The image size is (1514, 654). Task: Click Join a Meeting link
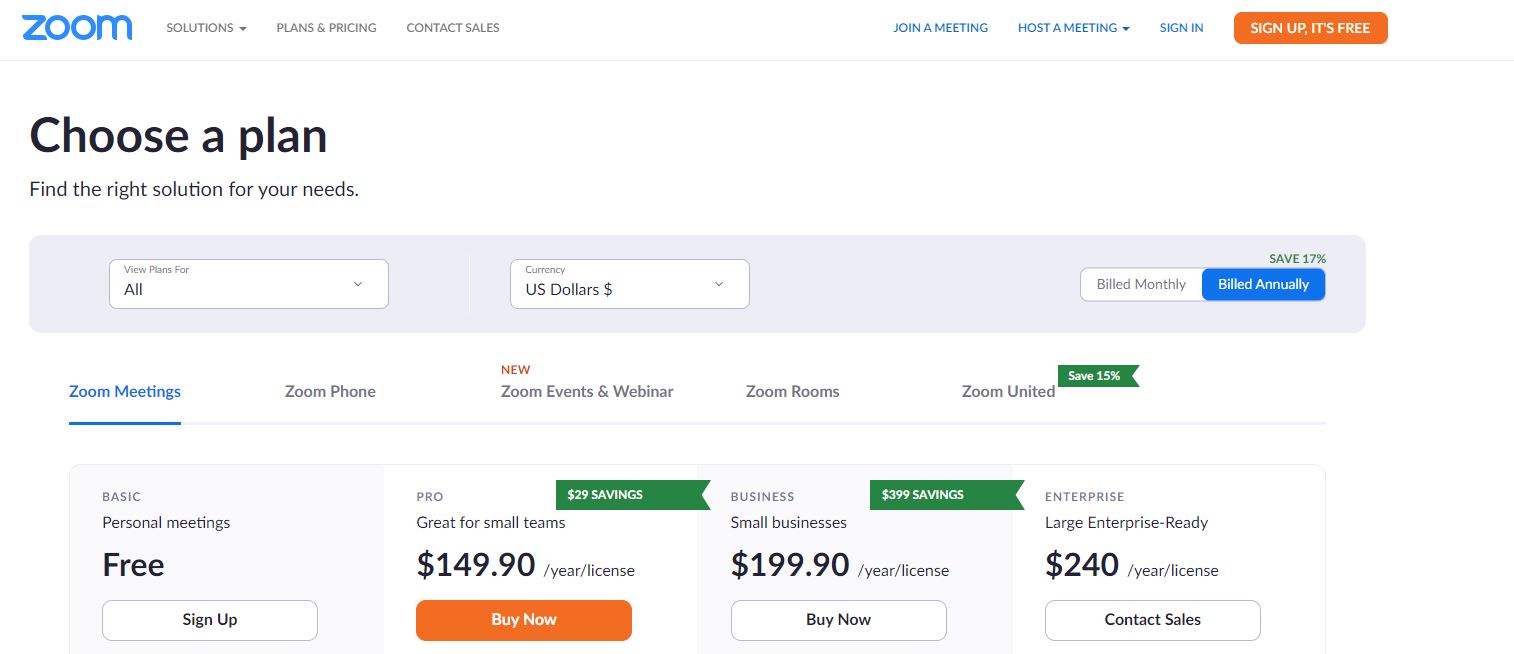click(940, 28)
